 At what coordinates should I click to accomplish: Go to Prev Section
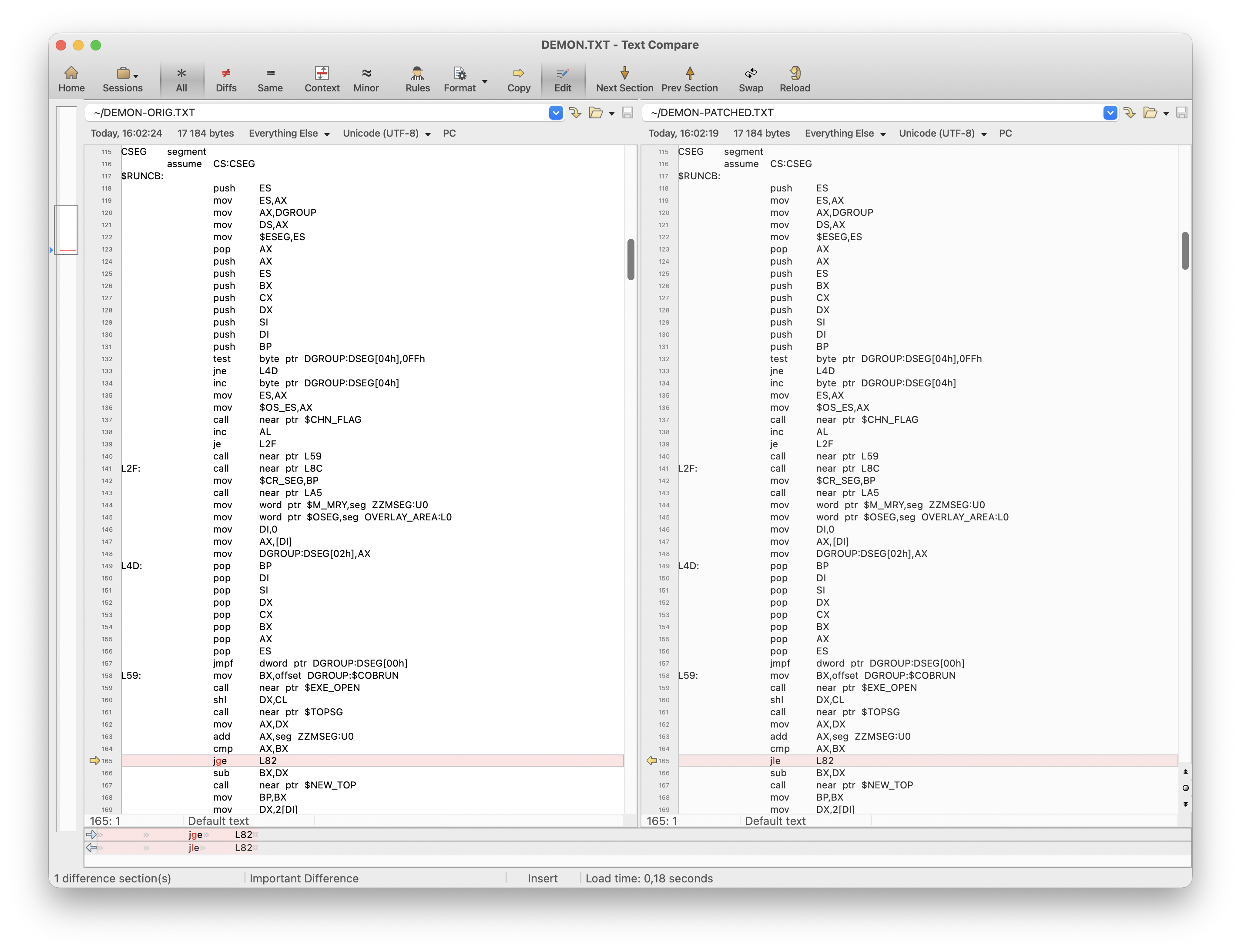tap(689, 79)
